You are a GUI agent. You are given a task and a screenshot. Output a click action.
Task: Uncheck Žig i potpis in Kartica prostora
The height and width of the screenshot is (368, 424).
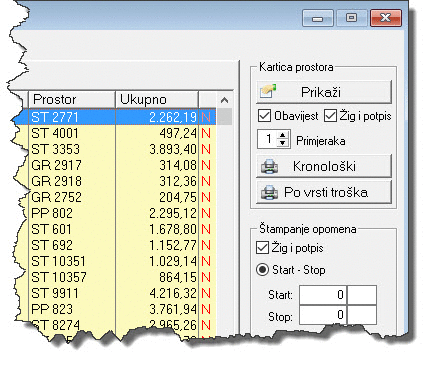click(x=330, y=116)
